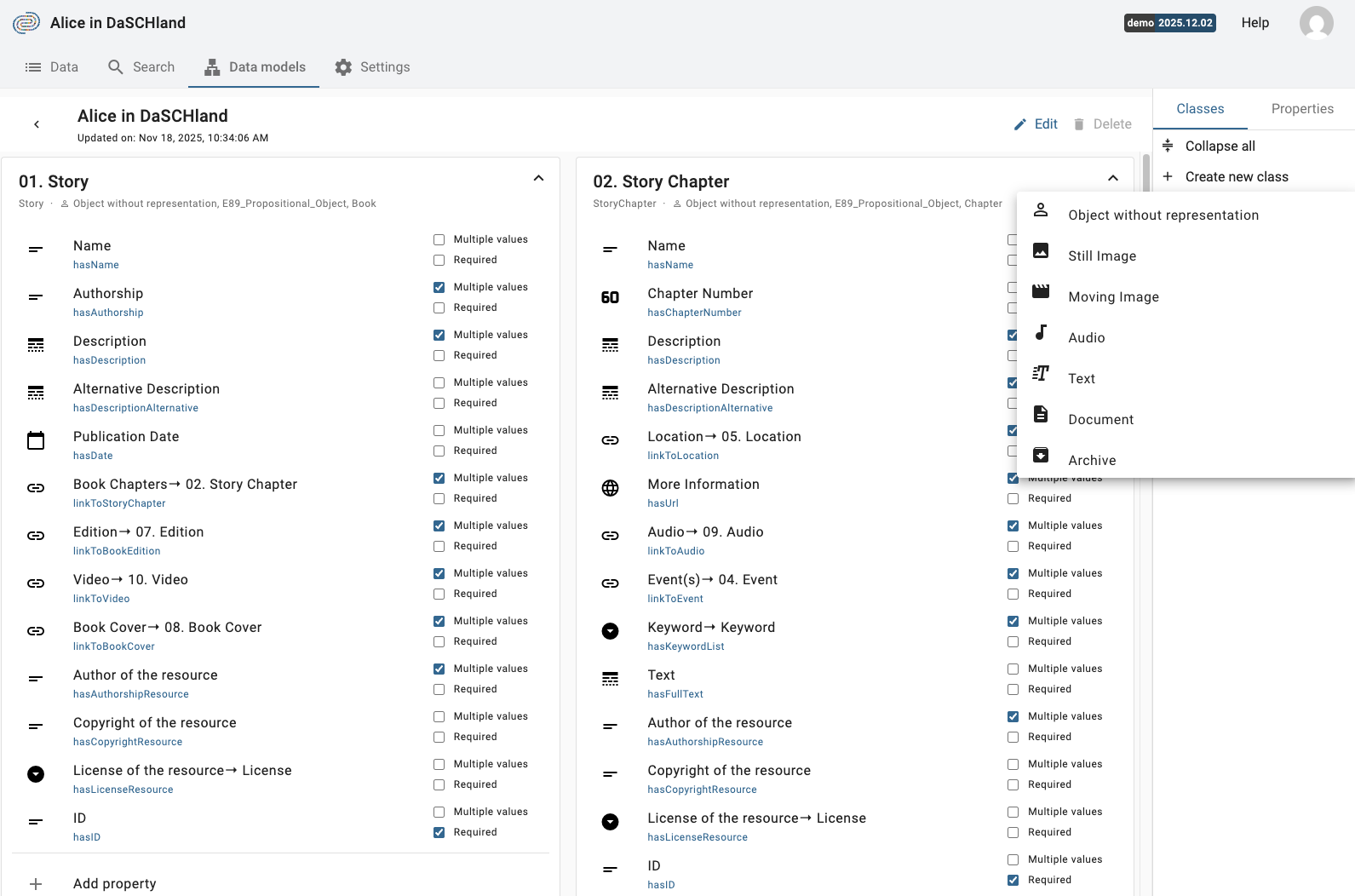Screen dimensions: 1355x896
Task: Uncheck Required for Story ID property
Action: [x=439, y=832]
